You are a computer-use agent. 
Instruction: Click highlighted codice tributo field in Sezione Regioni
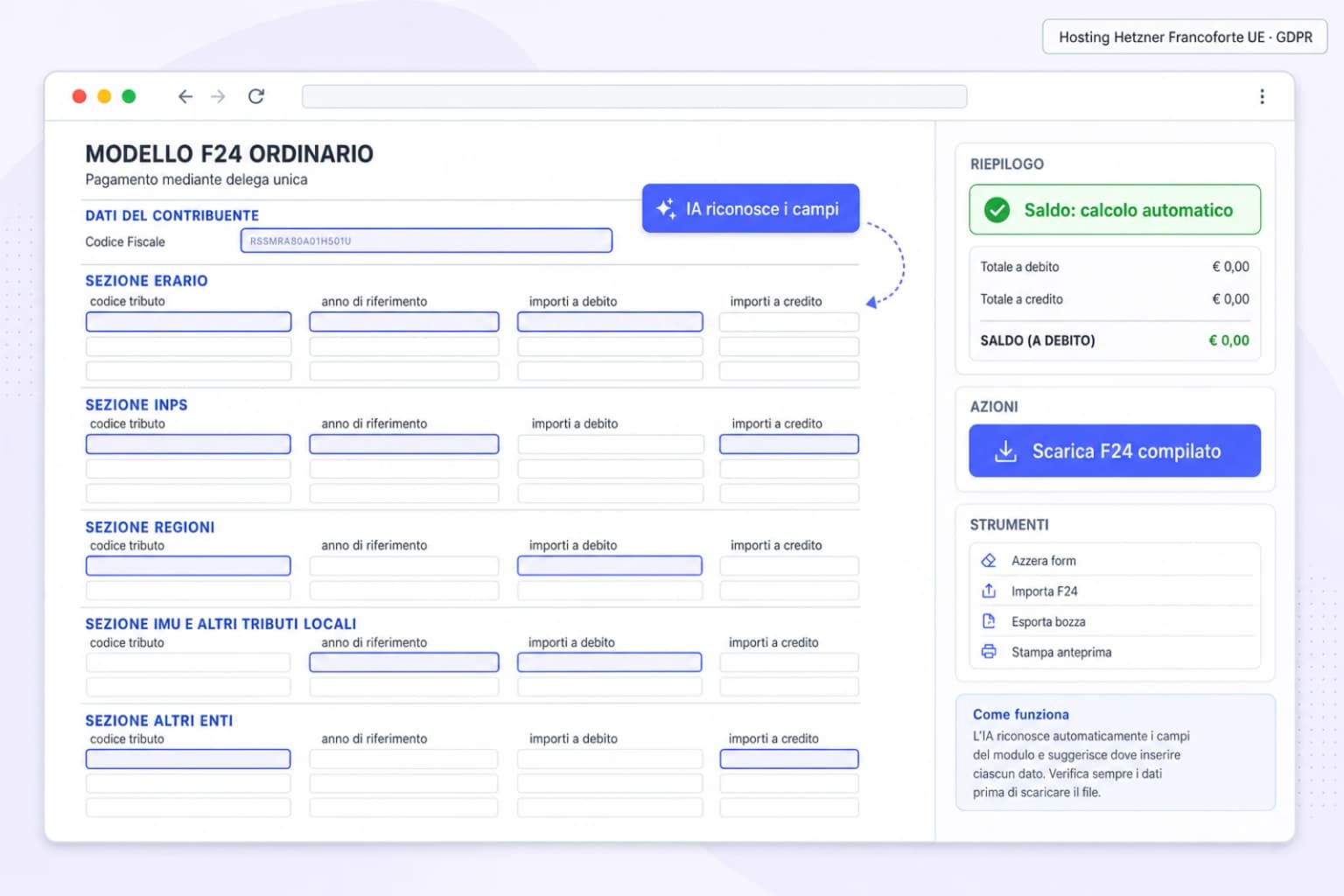[188, 566]
